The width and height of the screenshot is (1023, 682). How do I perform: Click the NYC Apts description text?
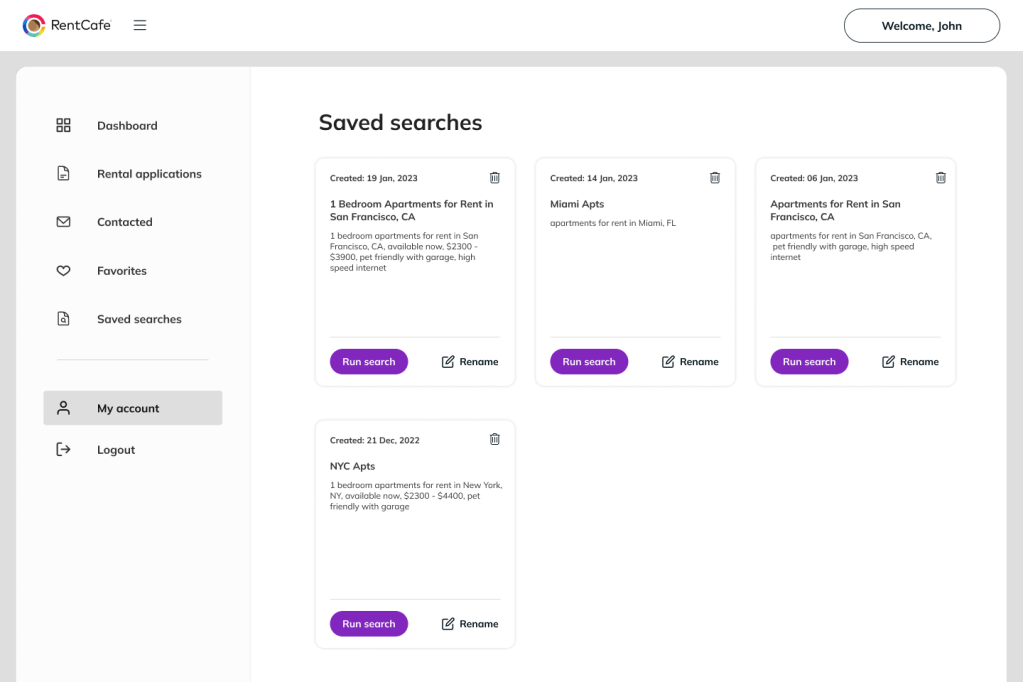[416, 496]
